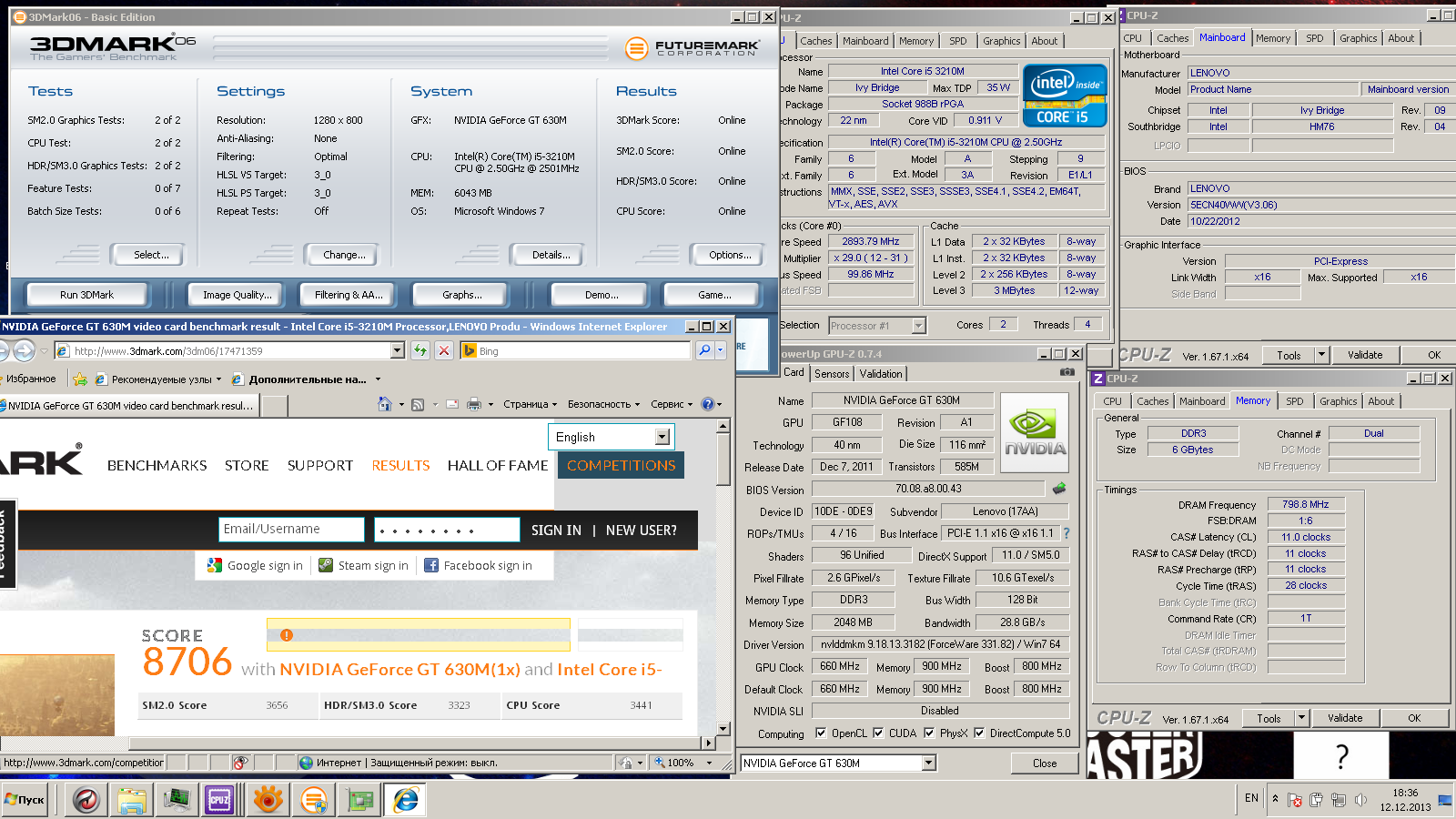Viewport: 1456px width, 819px height.
Task: Open Graphics tab in the Mainboard CPU-Z window
Action: click(x=1358, y=37)
